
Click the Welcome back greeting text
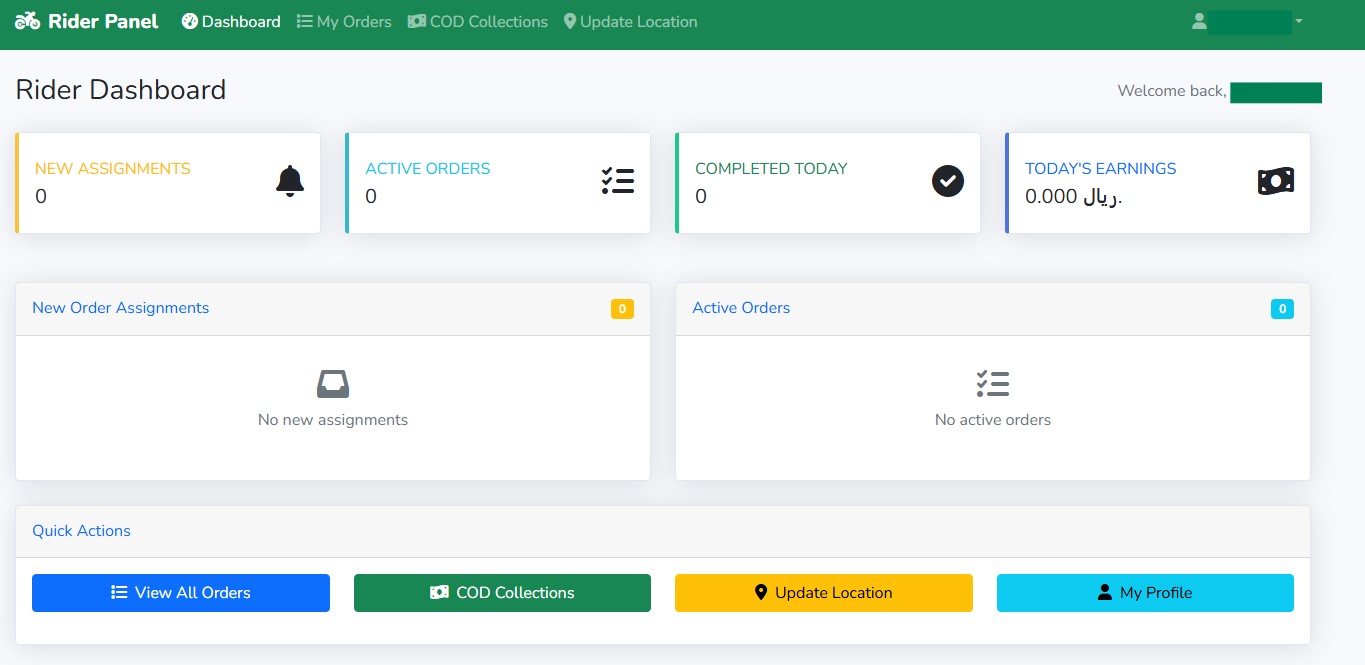click(1171, 91)
